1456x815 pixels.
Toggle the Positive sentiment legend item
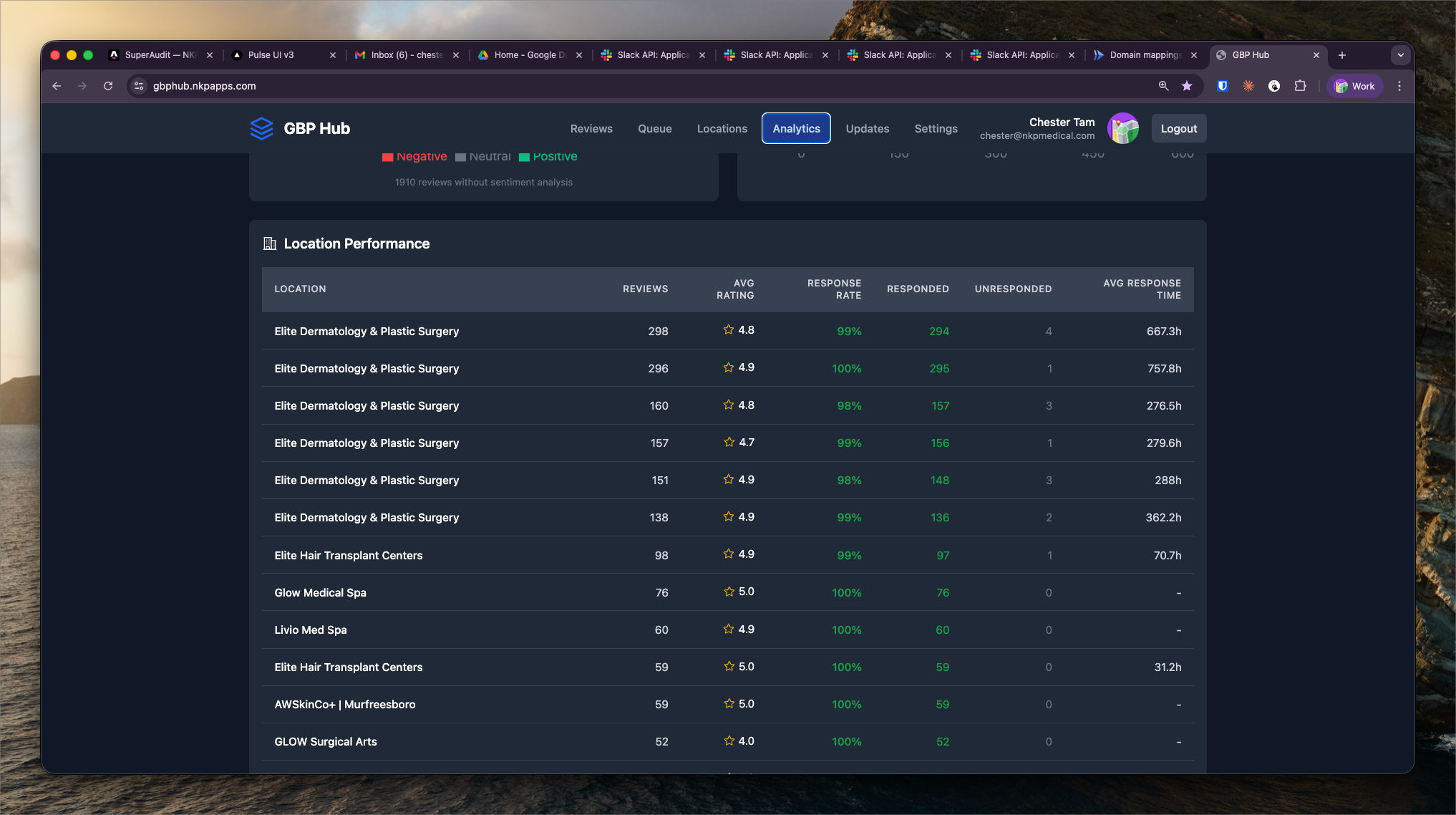[x=548, y=157]
